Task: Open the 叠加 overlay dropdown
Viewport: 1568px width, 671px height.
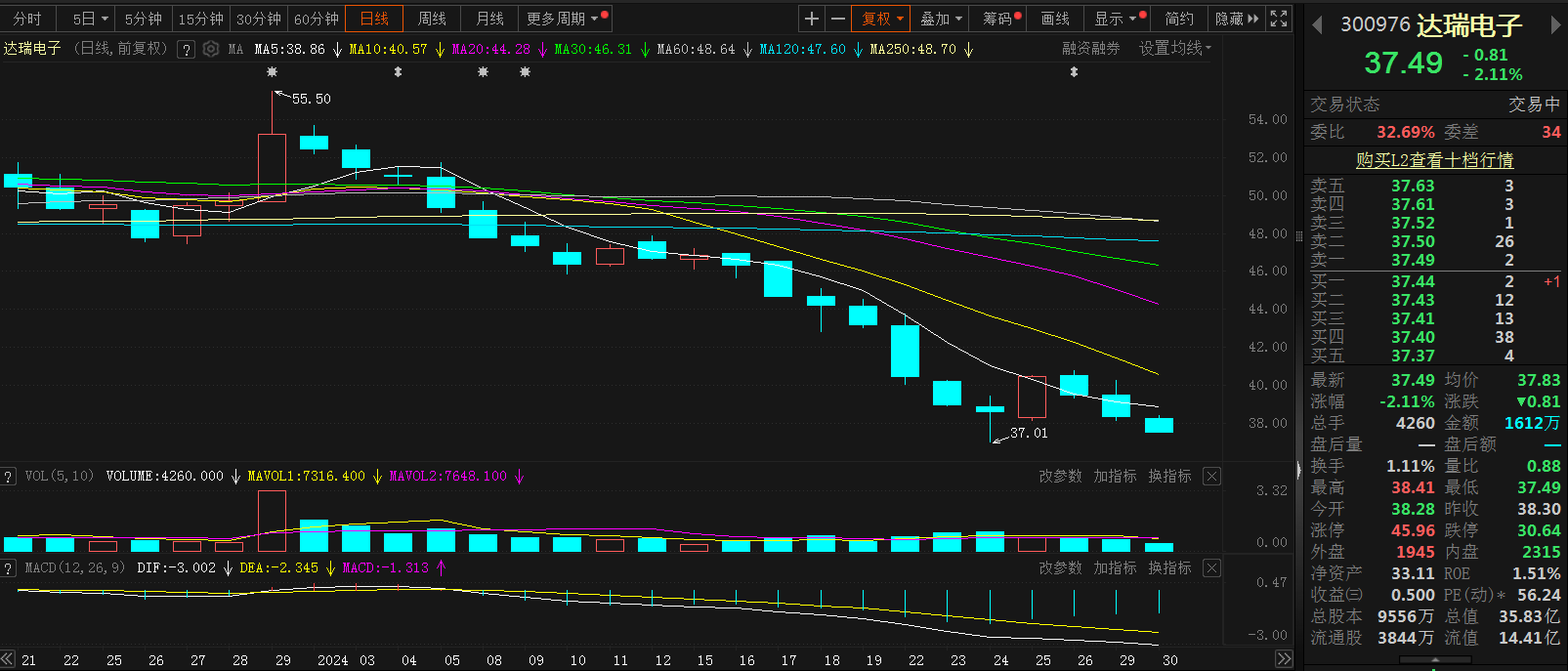Action: tap(941, 19)
